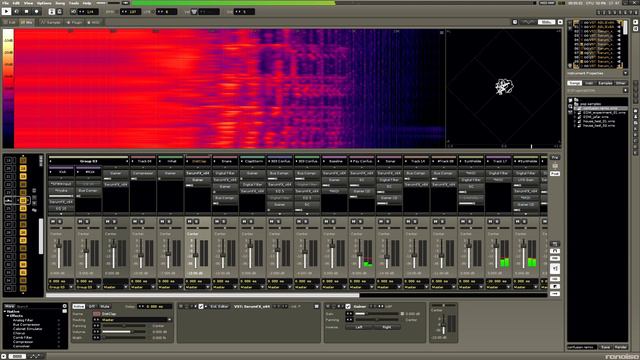Switch to the Instr. browser tab
Image resolution: width=640 pixels, height=360 pixels.
(589, 83)
